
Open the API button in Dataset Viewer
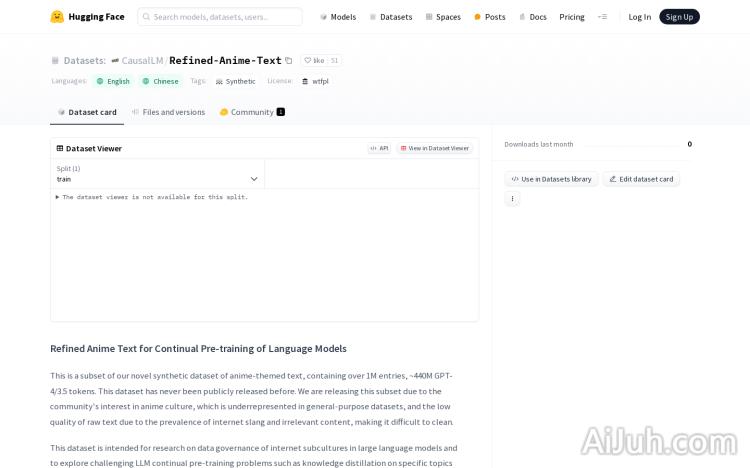(x=379, y=148)
